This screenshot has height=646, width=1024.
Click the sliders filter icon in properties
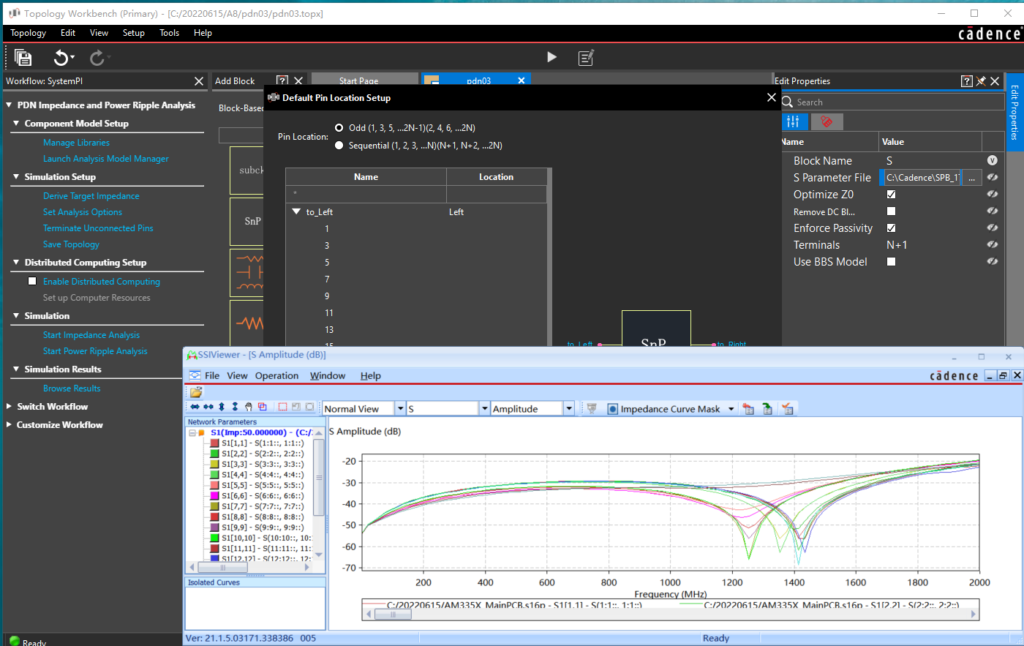(x=794, y=121)
